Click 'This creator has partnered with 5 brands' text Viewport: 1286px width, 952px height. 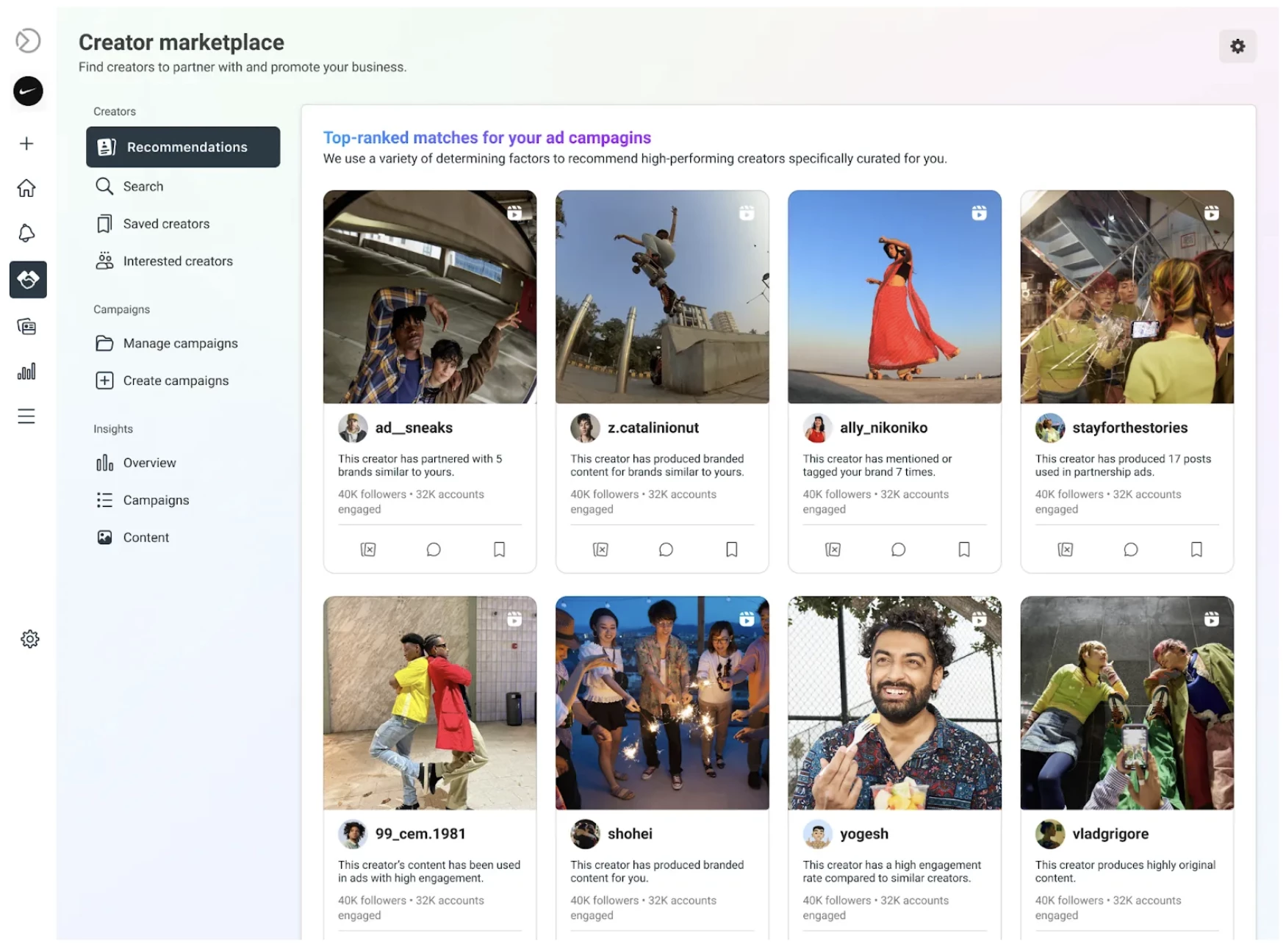pyautogui.click(x=420, y=465)
